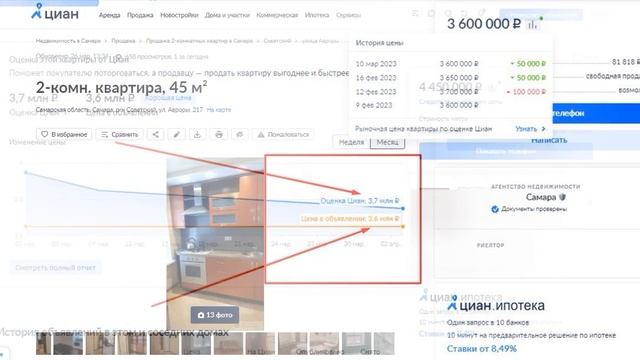The width and height of the screenshot is (640, 360).
Task: Click the Оценка Циан 3,7 млн chart label
Action: point(360,201)
